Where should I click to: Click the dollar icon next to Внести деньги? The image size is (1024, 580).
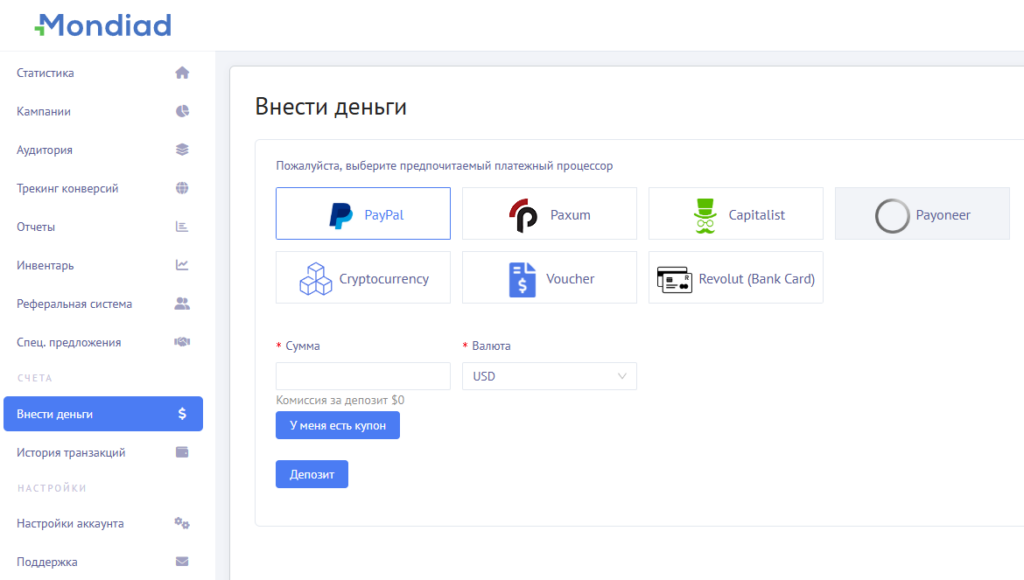pyautogui.click(x=181, y=413)
